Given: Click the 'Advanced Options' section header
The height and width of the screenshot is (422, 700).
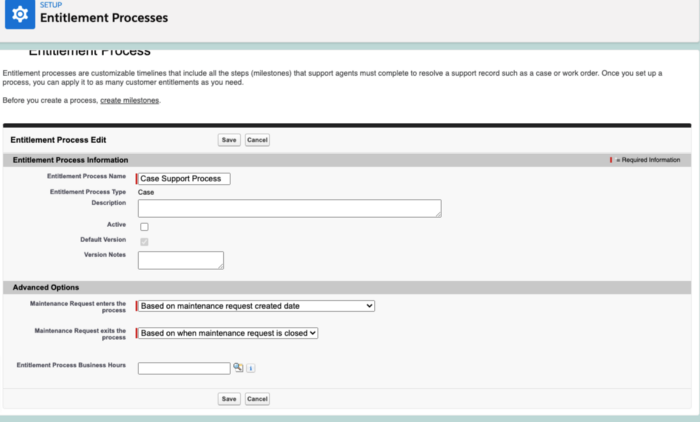Looking at the screenshot, I should coord(46,288).
